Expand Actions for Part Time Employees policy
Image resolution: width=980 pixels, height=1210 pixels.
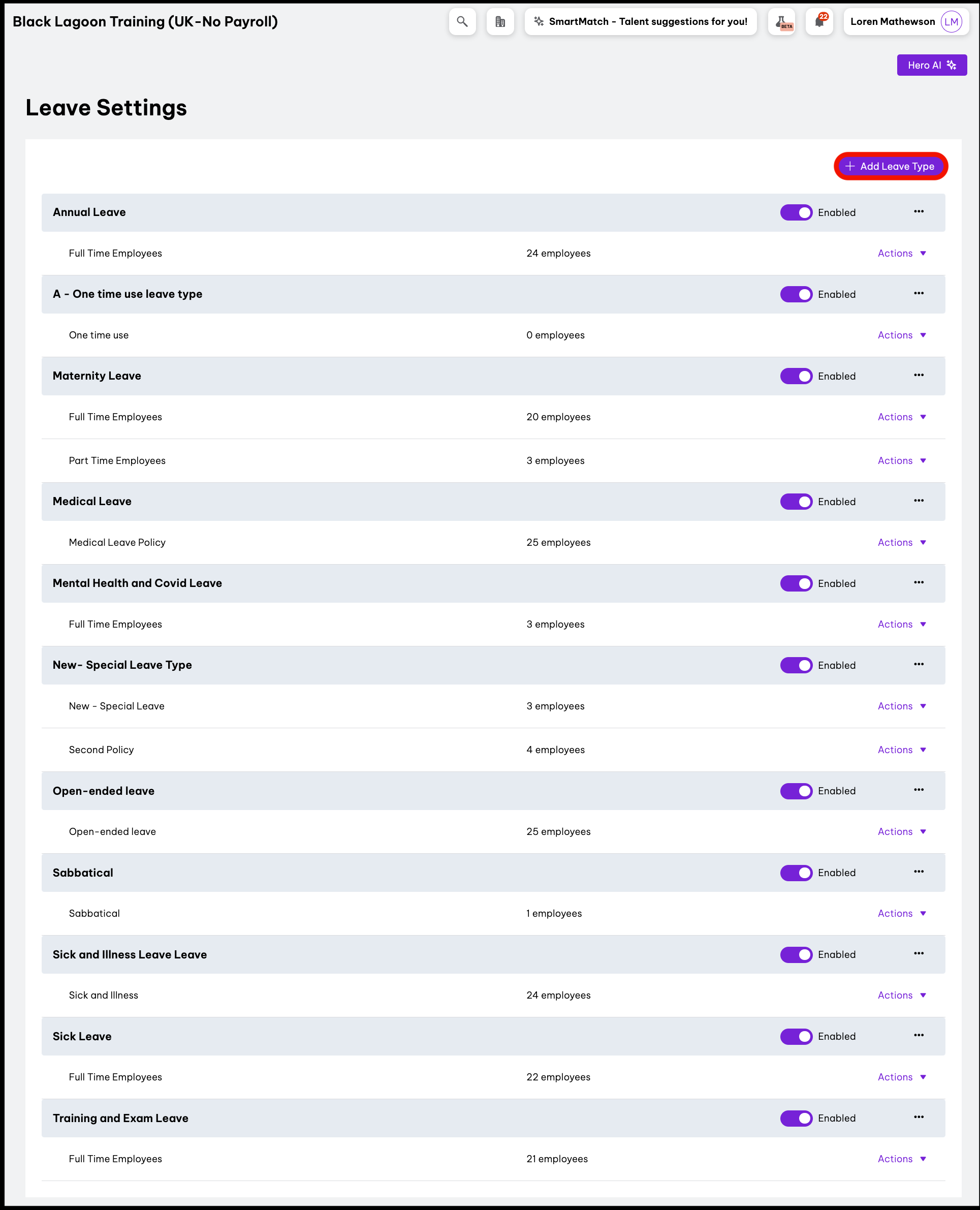click(x=902, y=461)
